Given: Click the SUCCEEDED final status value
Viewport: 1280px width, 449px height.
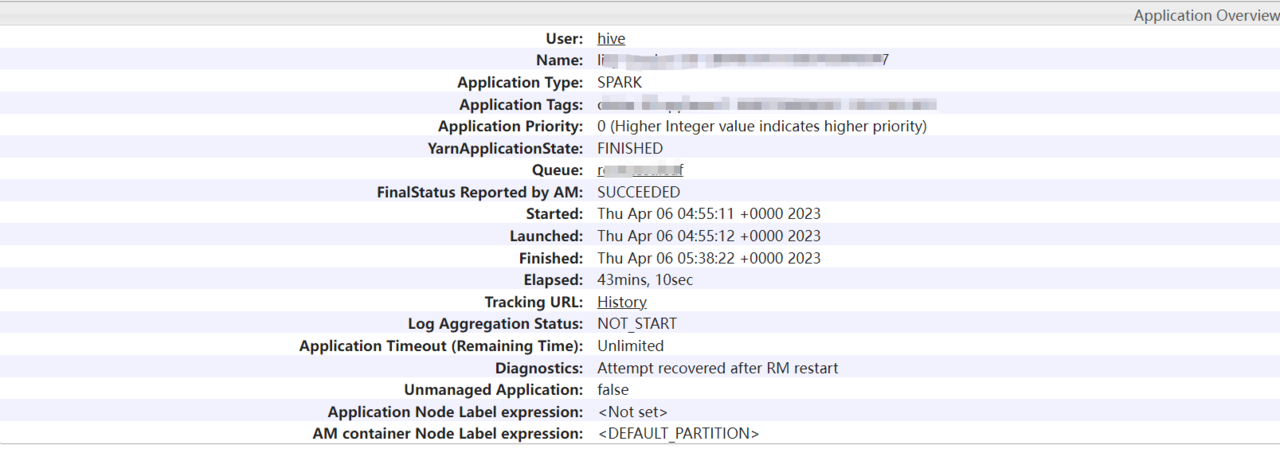Looking at the screenshot, I should 638,192.
